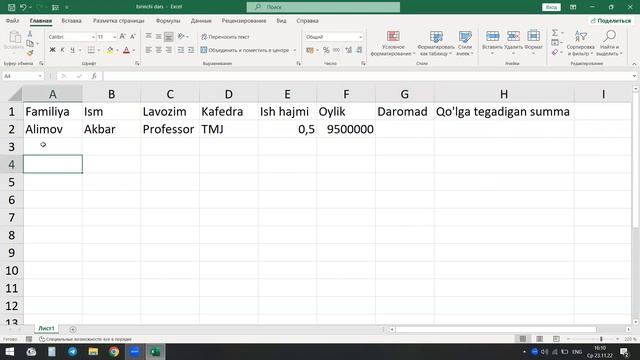Viewport: 640px width, 360px height.
Task: Open Format as Table (Форматировать как таблицу)
Action: point(436,43)
